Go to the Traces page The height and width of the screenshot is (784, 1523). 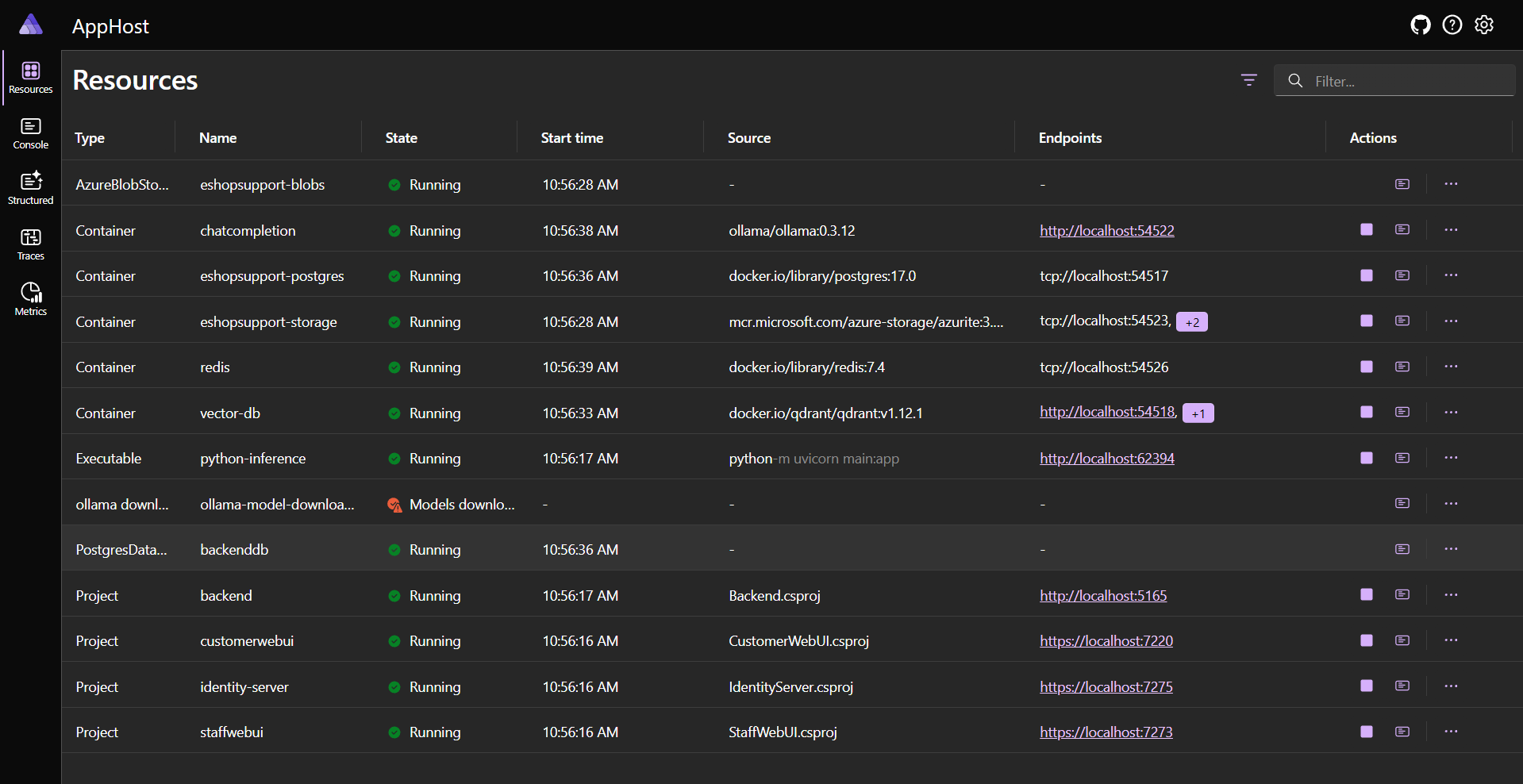[31, 245]
